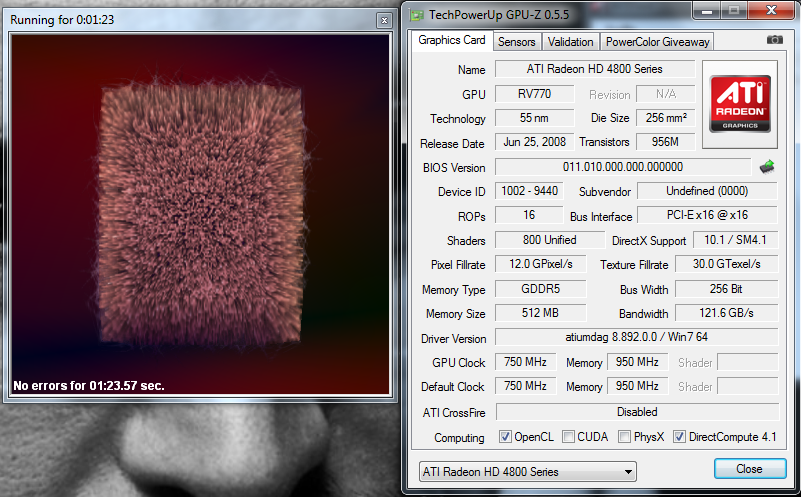Click the Revision field showing N/A
Screen dimensions: 801x497
tap(666, 94)
